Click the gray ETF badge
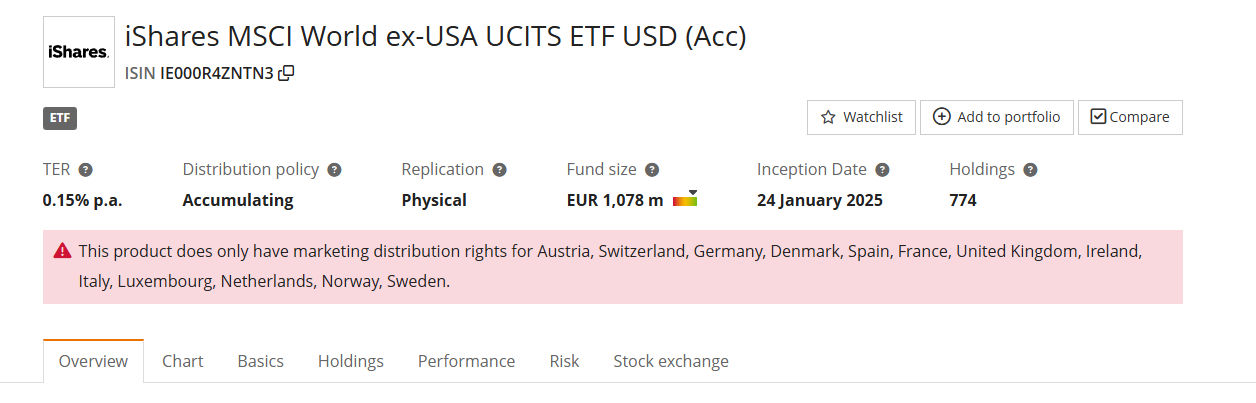This screenshot has height=403, width=1256. click(60, 118)
